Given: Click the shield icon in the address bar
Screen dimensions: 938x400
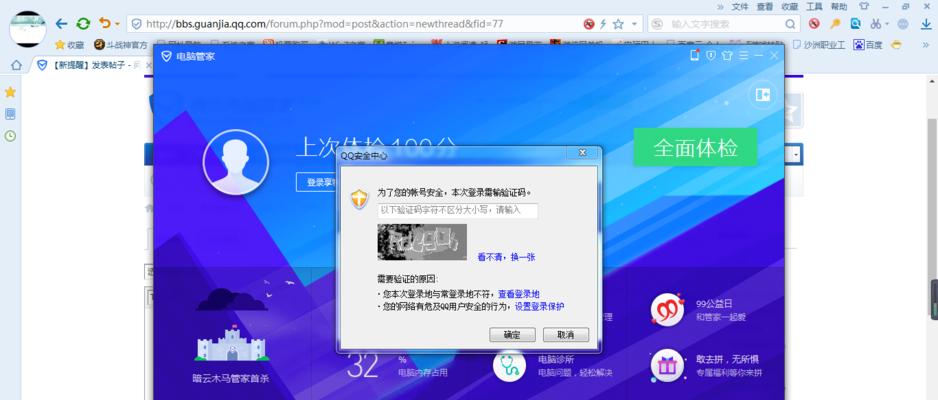Looking at the screenshot, I should [136, 24].
